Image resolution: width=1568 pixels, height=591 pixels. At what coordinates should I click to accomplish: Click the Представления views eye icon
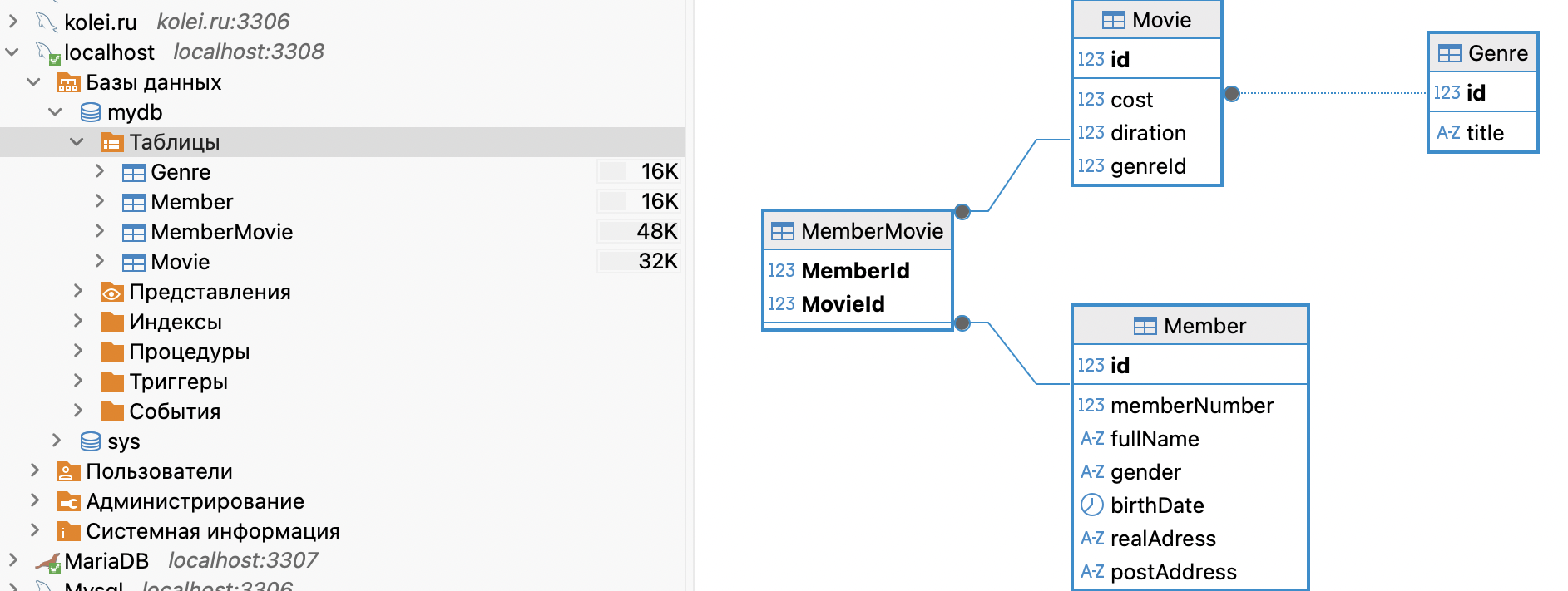(111, 292)
